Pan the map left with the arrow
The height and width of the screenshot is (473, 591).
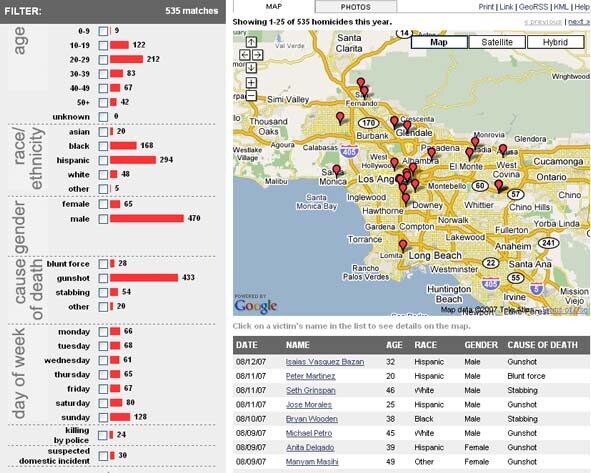pos(245,55)
